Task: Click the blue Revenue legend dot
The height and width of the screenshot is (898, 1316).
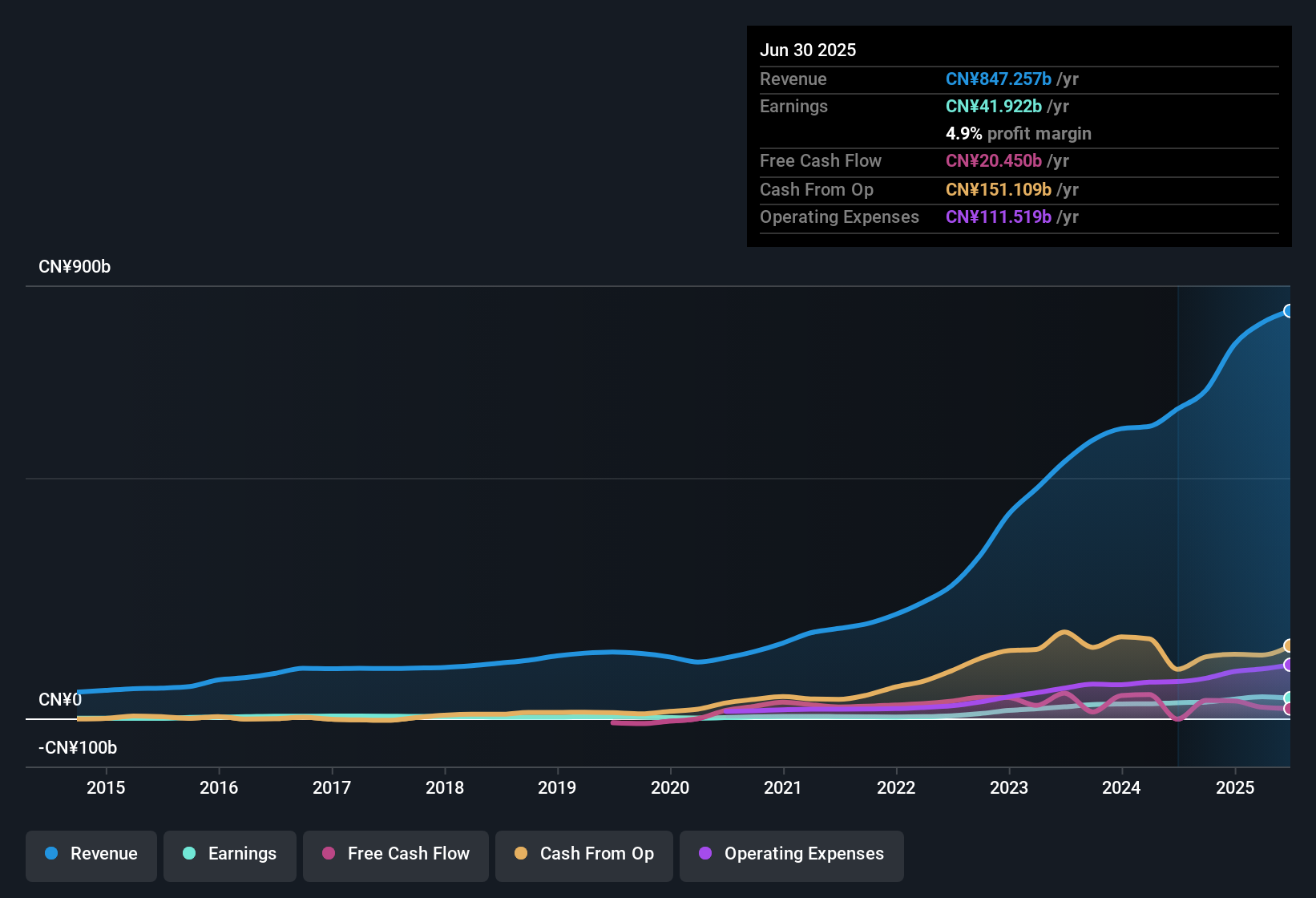Action: click(x=51, y=853)
